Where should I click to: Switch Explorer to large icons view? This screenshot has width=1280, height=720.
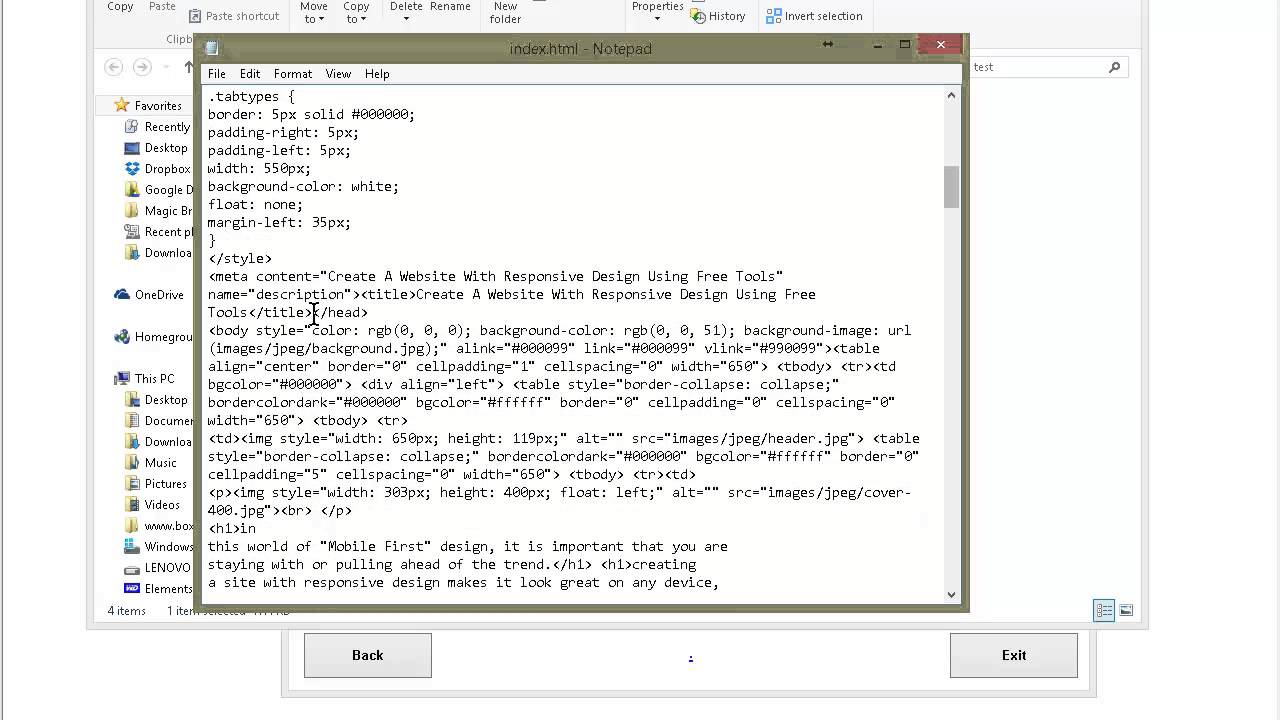(1126, 610)
